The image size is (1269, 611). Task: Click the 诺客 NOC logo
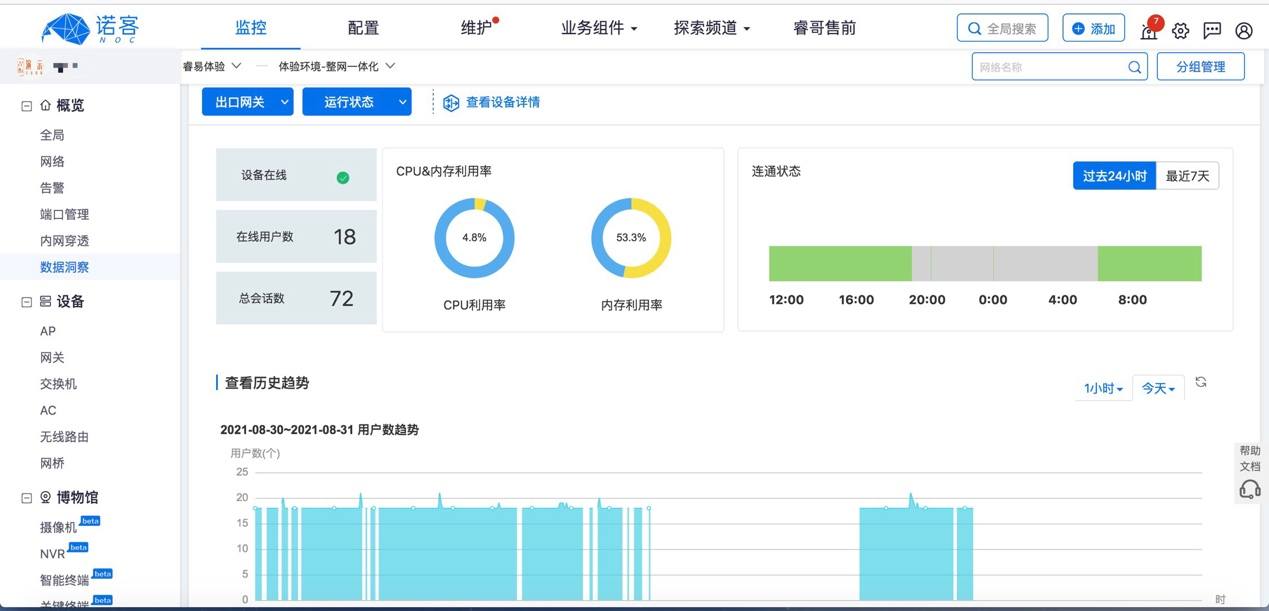tap(90, 28)
